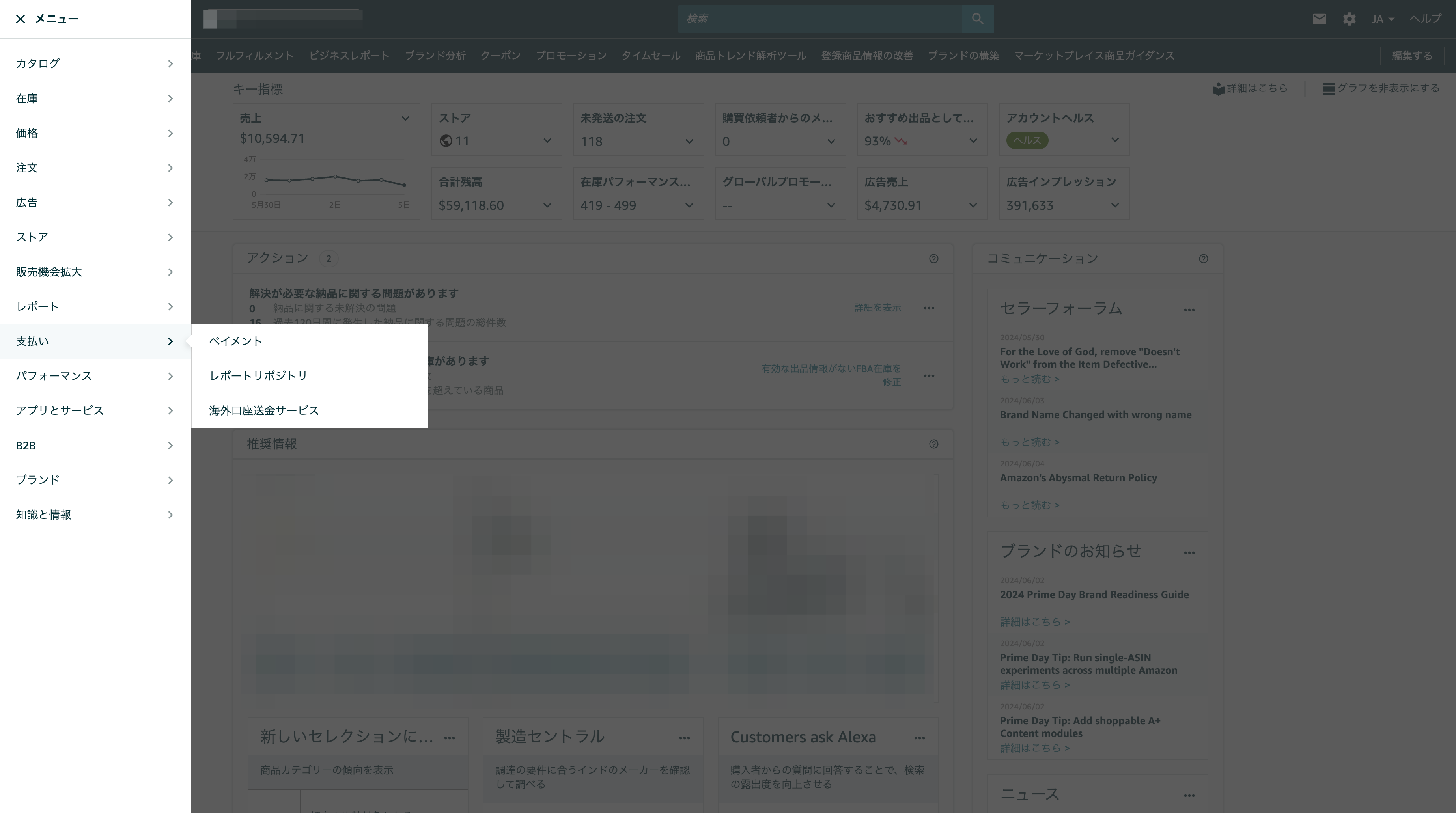The image size is (1456, 813).
Task: Expand the 未発送の注文 card chevron
Action: [689, 141]
